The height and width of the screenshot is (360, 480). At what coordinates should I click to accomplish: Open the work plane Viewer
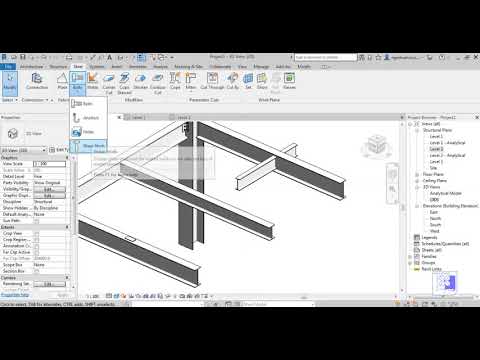(289, 81)
